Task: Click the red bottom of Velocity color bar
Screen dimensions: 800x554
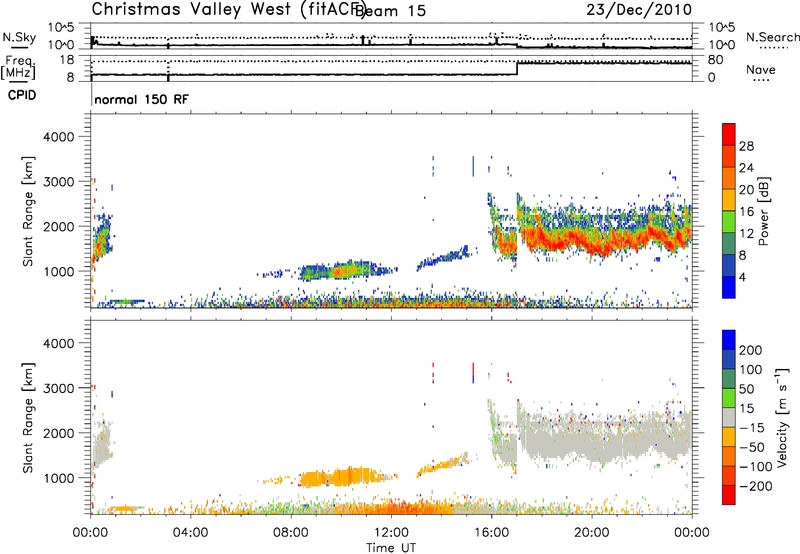Action: (x=729, y=495)
